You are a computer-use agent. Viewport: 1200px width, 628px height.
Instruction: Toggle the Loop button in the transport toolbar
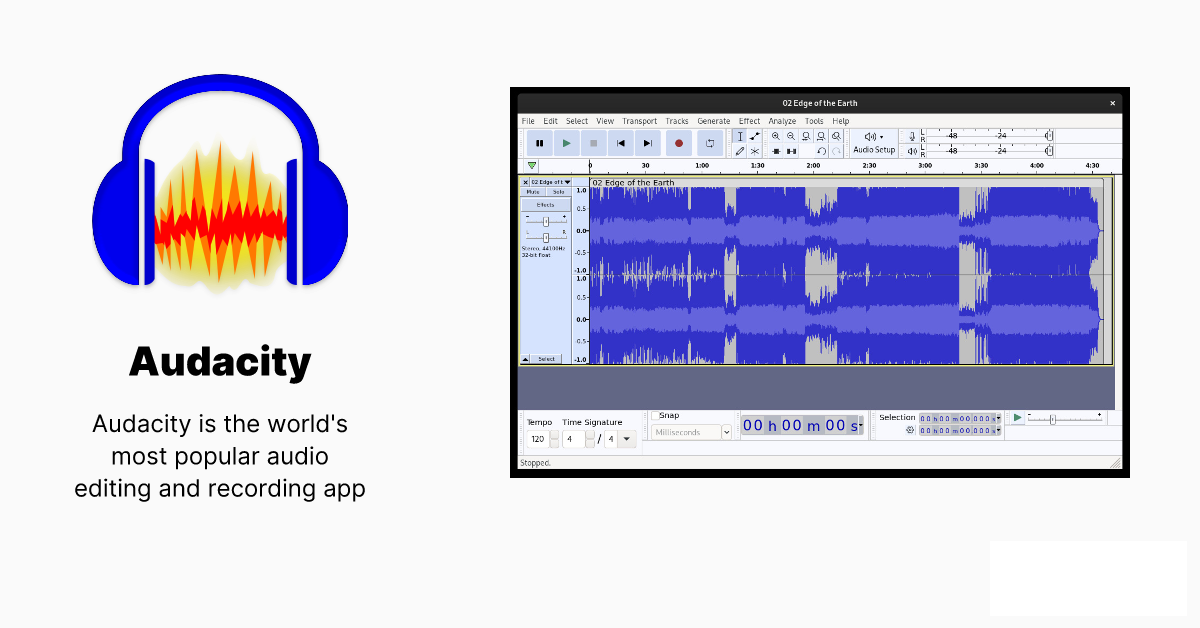[x=709, y=143]
